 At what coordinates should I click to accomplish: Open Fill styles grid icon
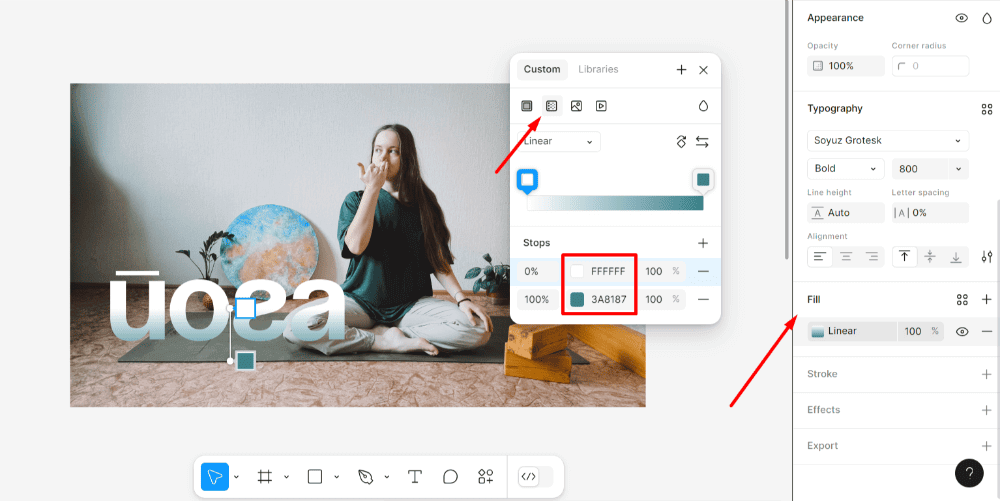(962, 300)
